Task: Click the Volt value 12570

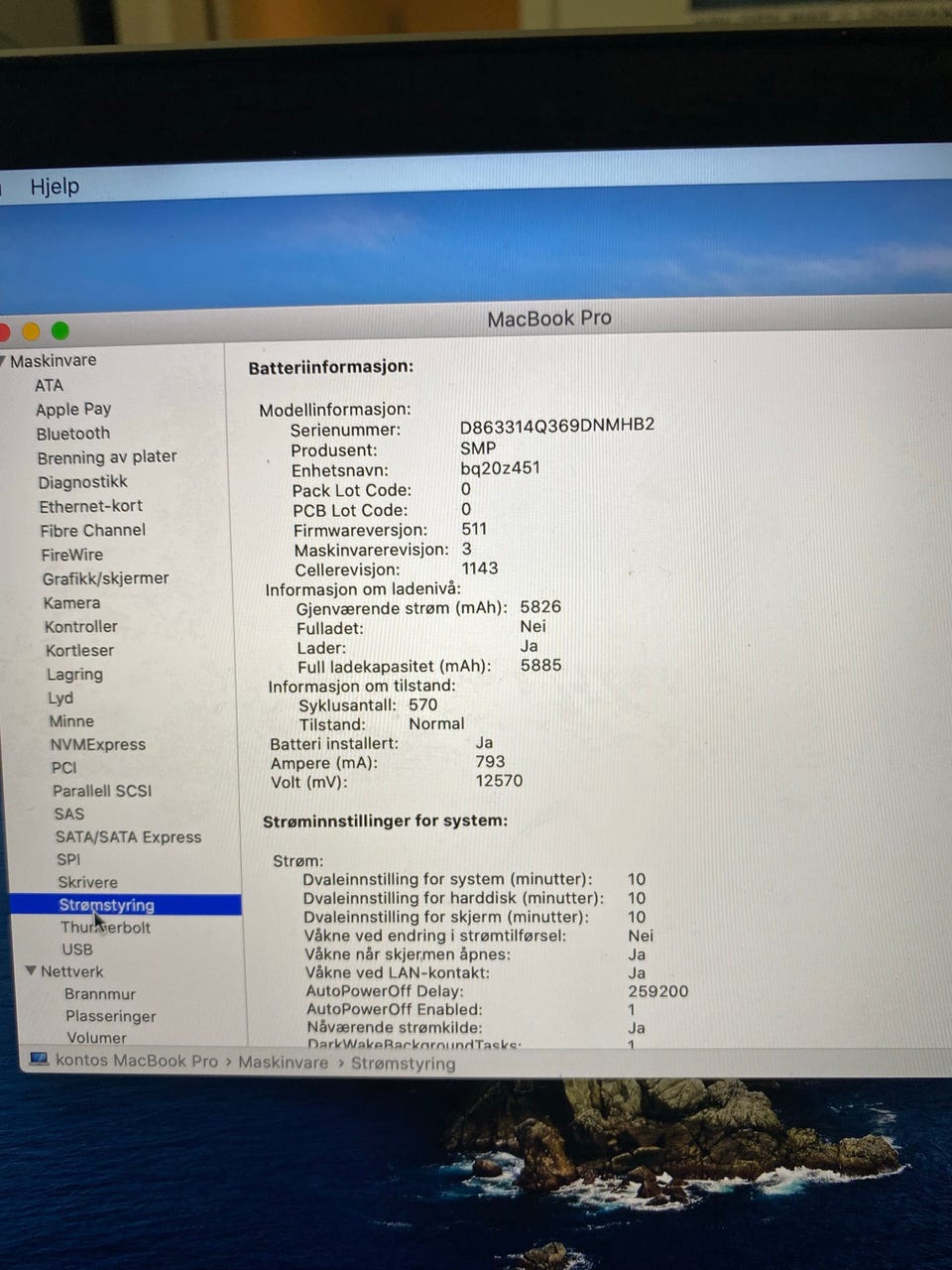Action: 499,781
